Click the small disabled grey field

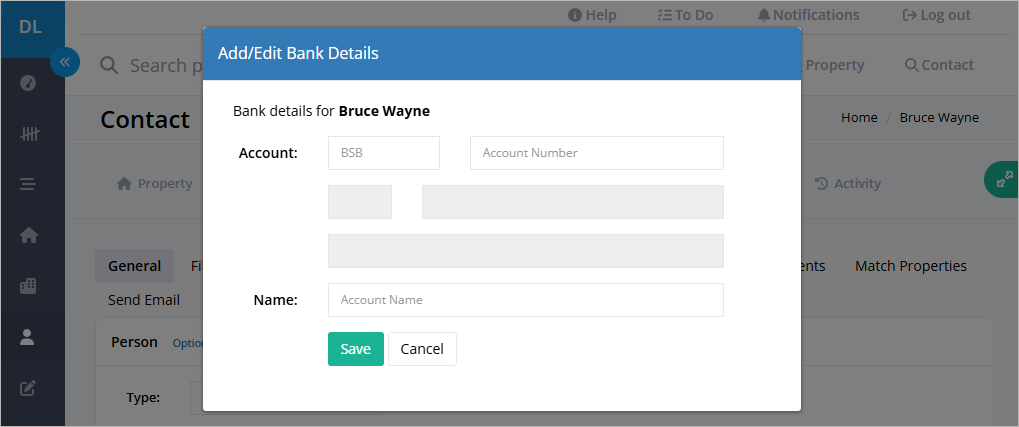click(x=360, y=201)
